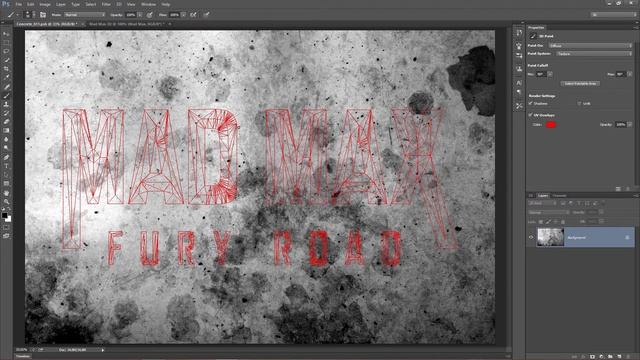The height and width of the screenshot is (360, 640).
Task: Click the Create new adjustment layer icon
Action: tap(601, 356)
